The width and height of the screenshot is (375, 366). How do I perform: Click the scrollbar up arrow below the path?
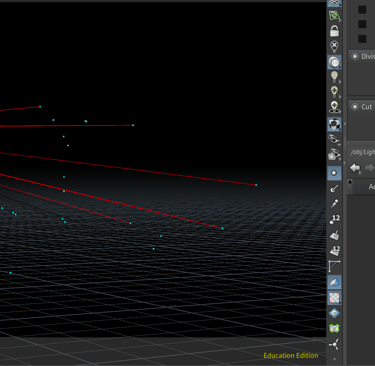click(350, 182)
